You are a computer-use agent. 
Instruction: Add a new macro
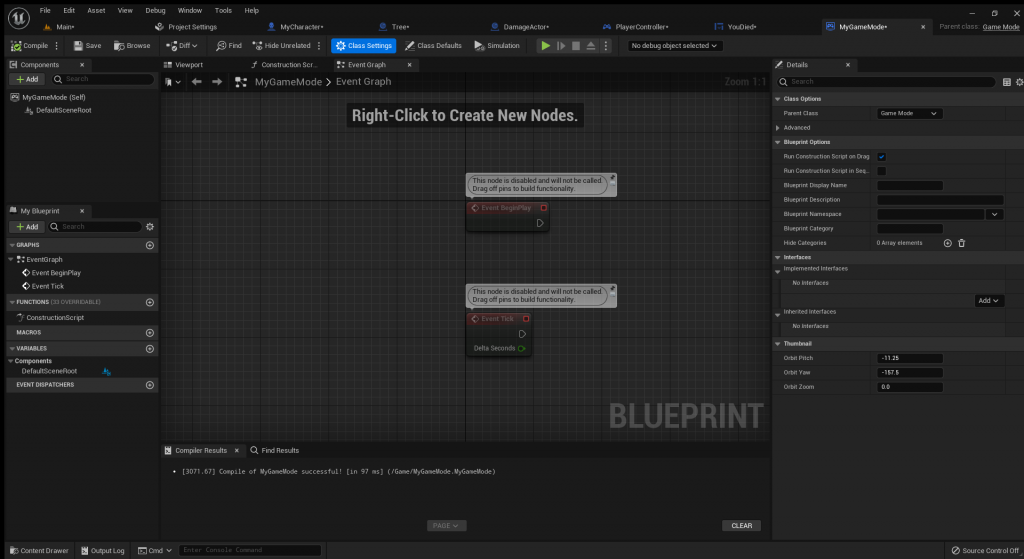tap(150, 332)
